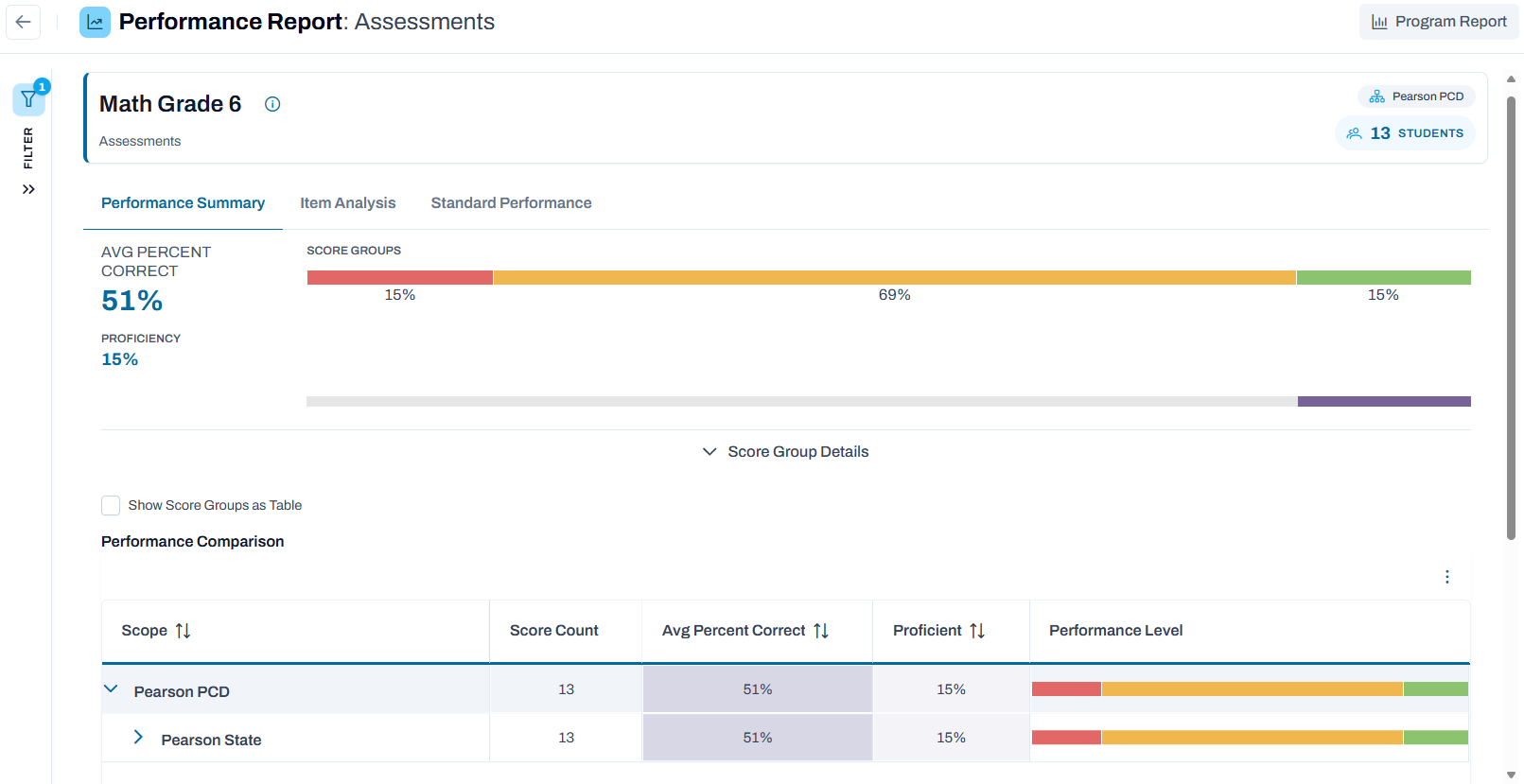Click the 15% proficiency value
The image size is (1524, 784).
coord(120,359)
